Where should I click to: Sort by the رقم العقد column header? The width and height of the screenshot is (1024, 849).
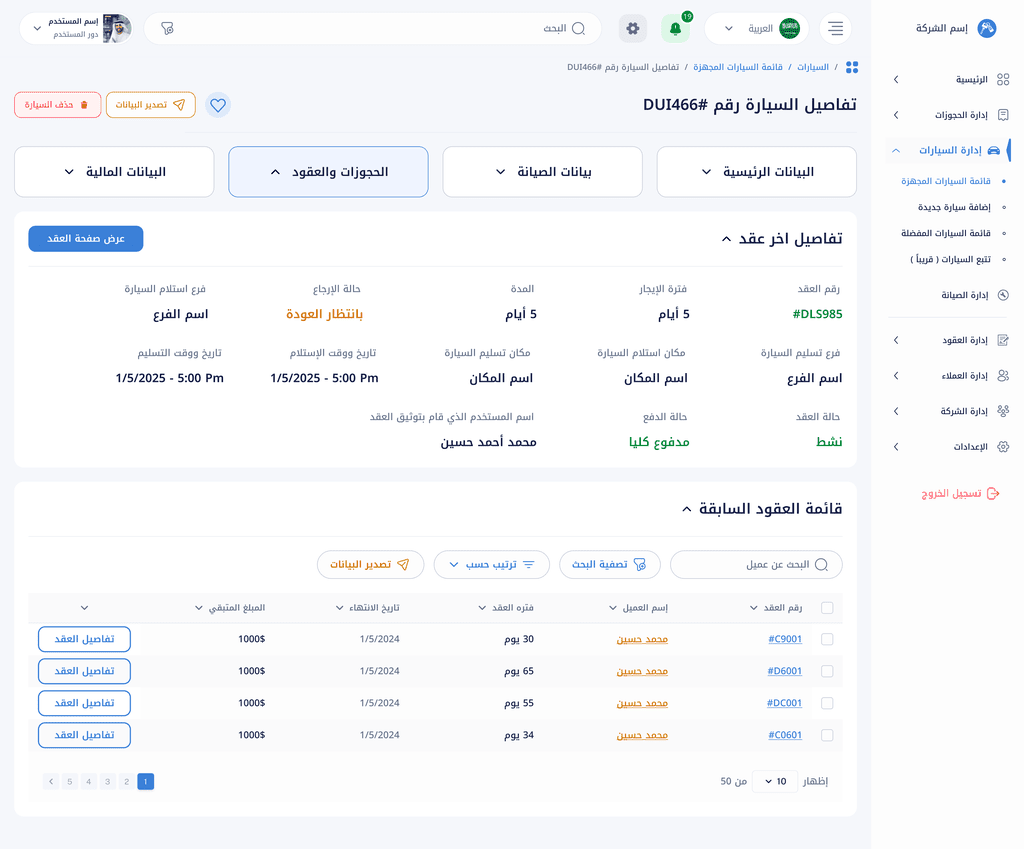776,608
